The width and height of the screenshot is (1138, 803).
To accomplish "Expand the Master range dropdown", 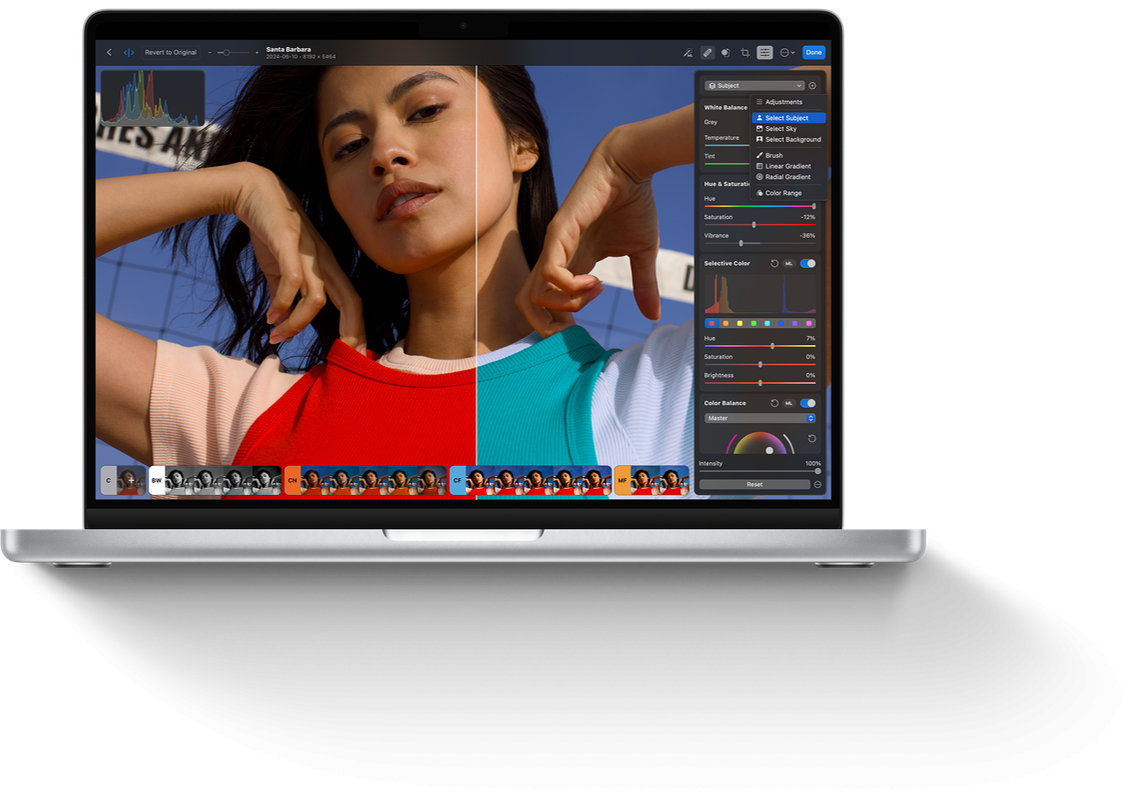I will tap(760, 418).
